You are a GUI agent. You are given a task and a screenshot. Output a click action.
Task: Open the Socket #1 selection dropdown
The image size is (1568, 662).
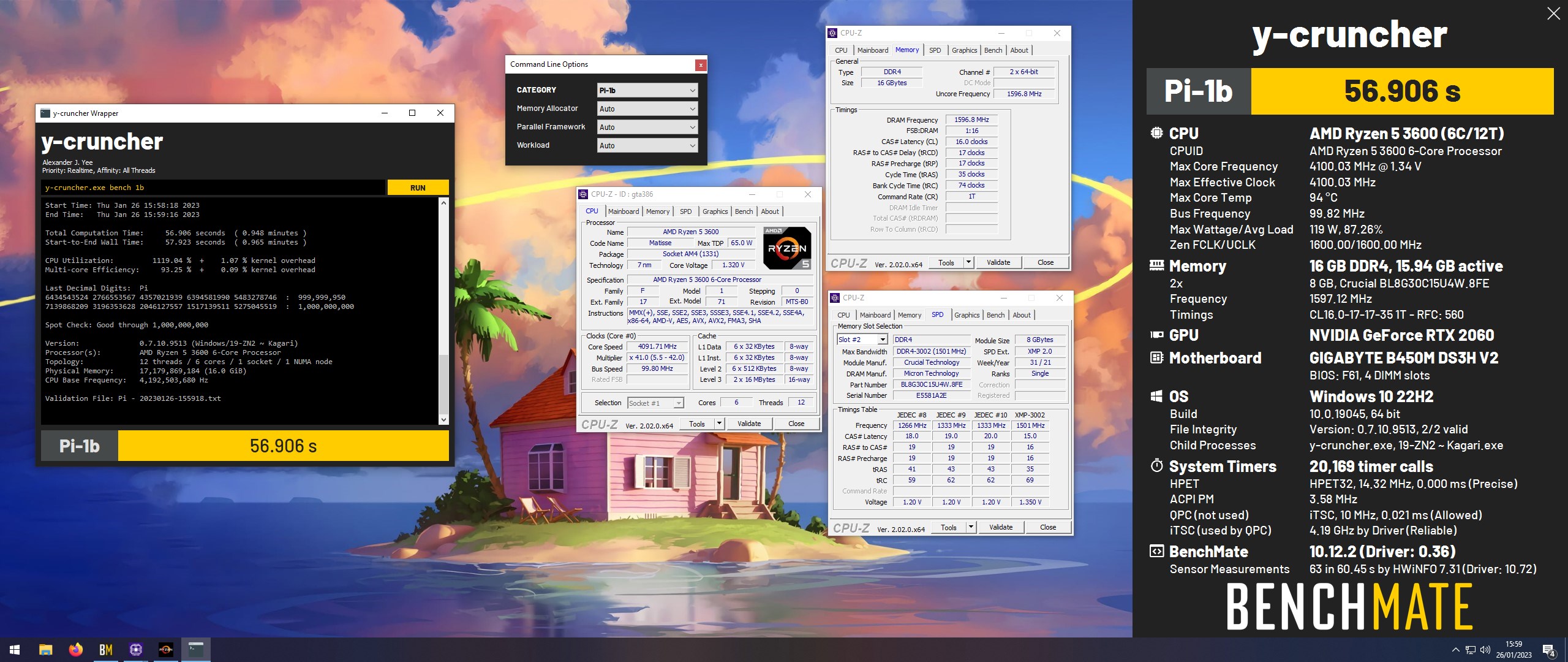(x=655, y=403)
